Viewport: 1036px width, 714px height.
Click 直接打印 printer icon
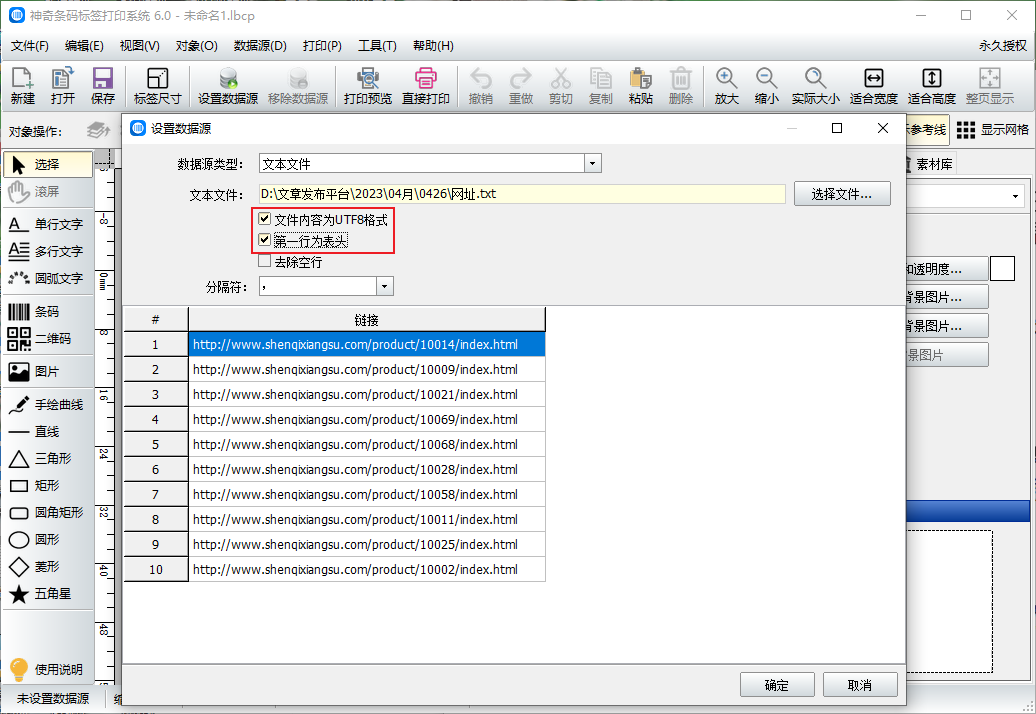click(426, 86)
